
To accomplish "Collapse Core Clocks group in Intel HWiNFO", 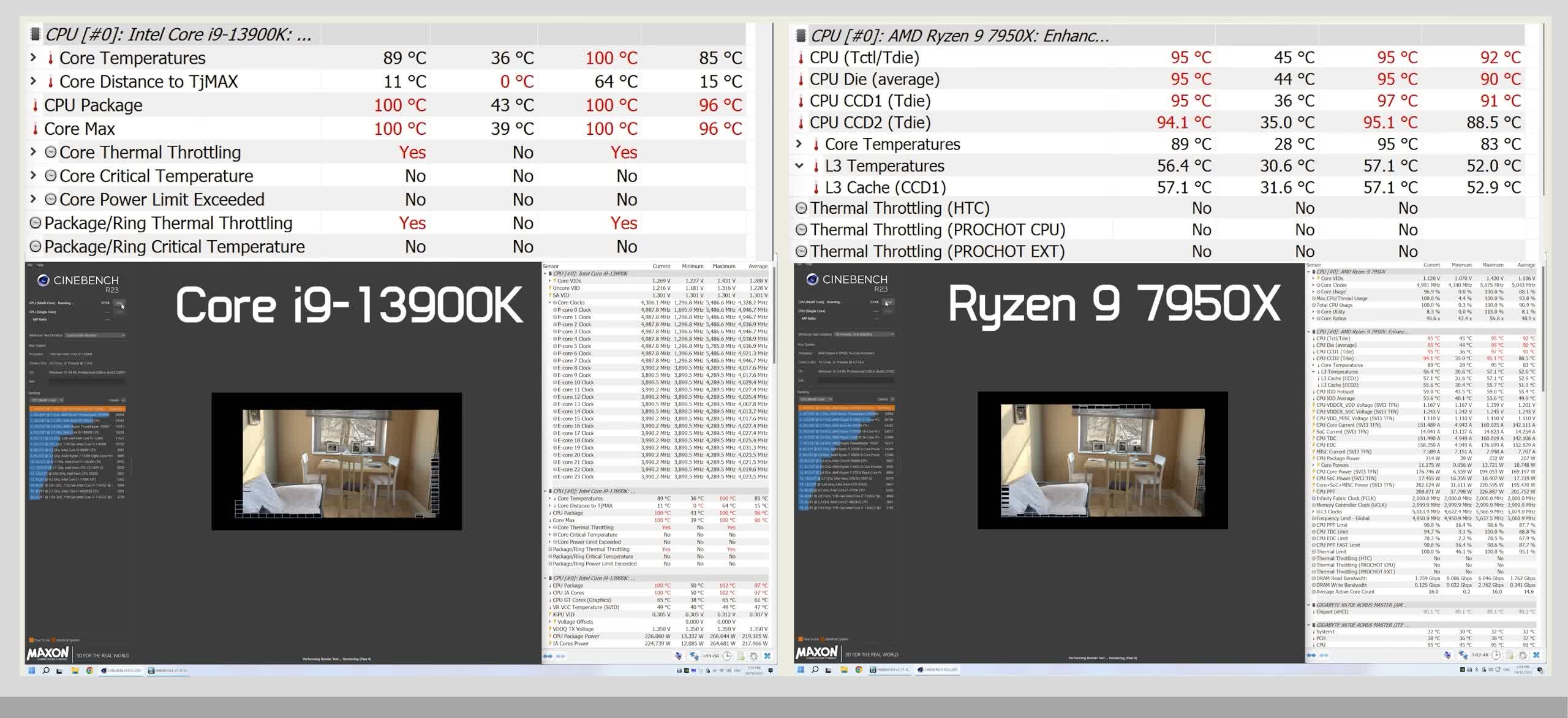I will pyautogui.click(x=549, y=303).
